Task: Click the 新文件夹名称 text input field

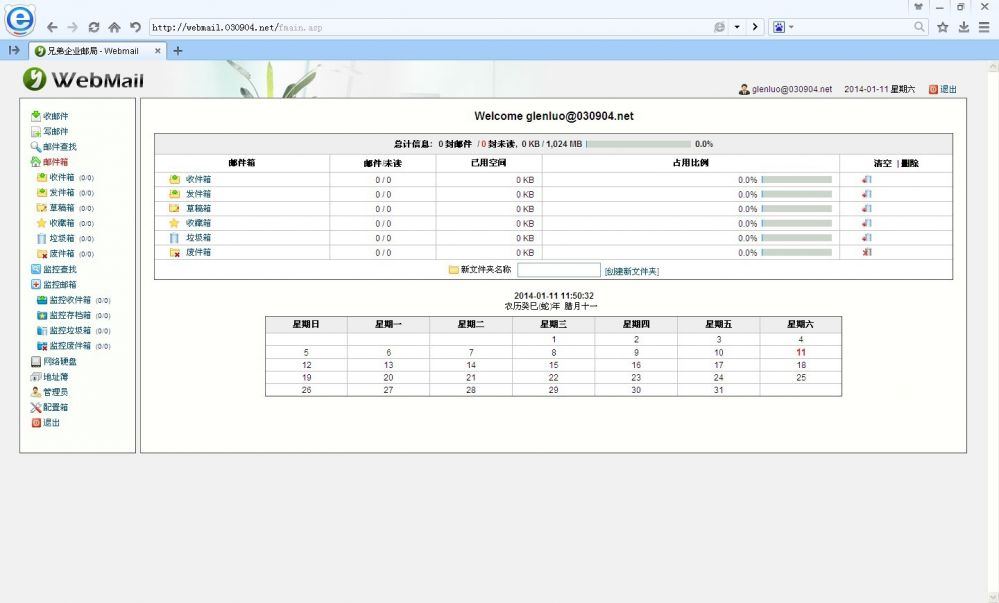Action: click(x=558, y=270)
